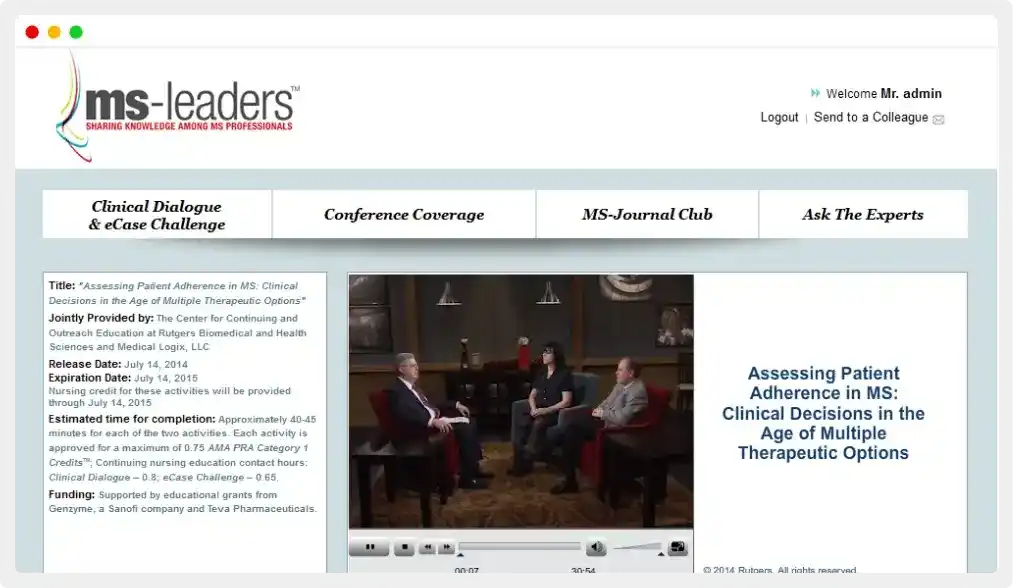
Task: Click the video frame of the panel discussion
Action: coord(520,400)
